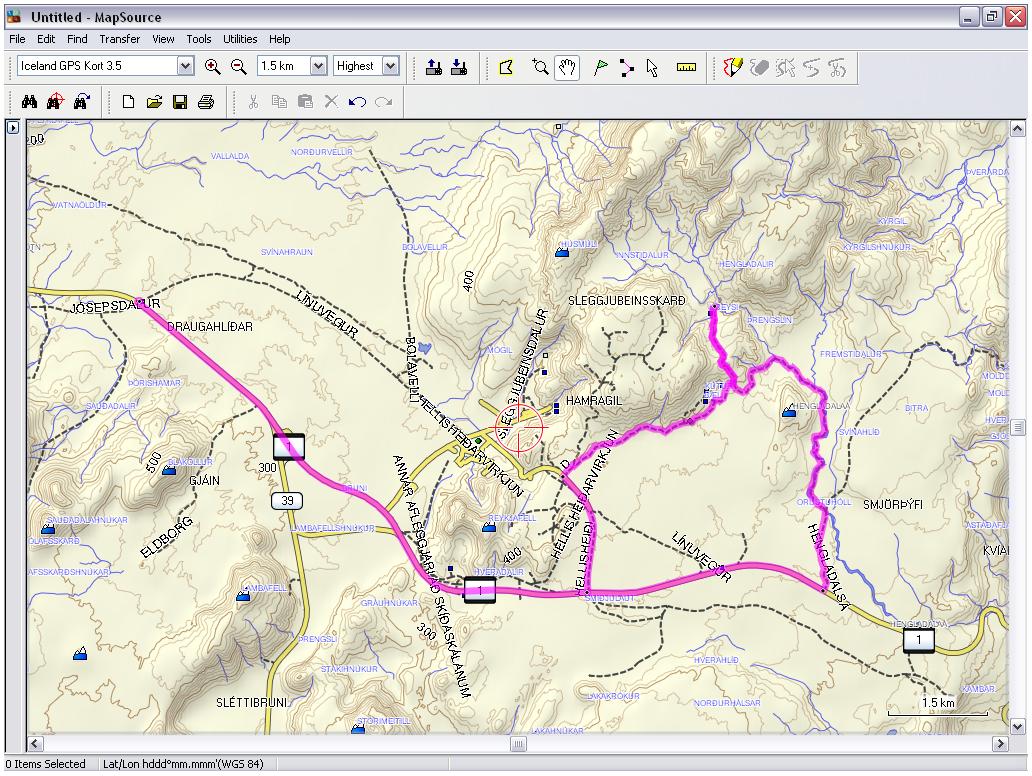Expand the collapsed left side panel
This screenshot has width=1032, height=776.
13,128
